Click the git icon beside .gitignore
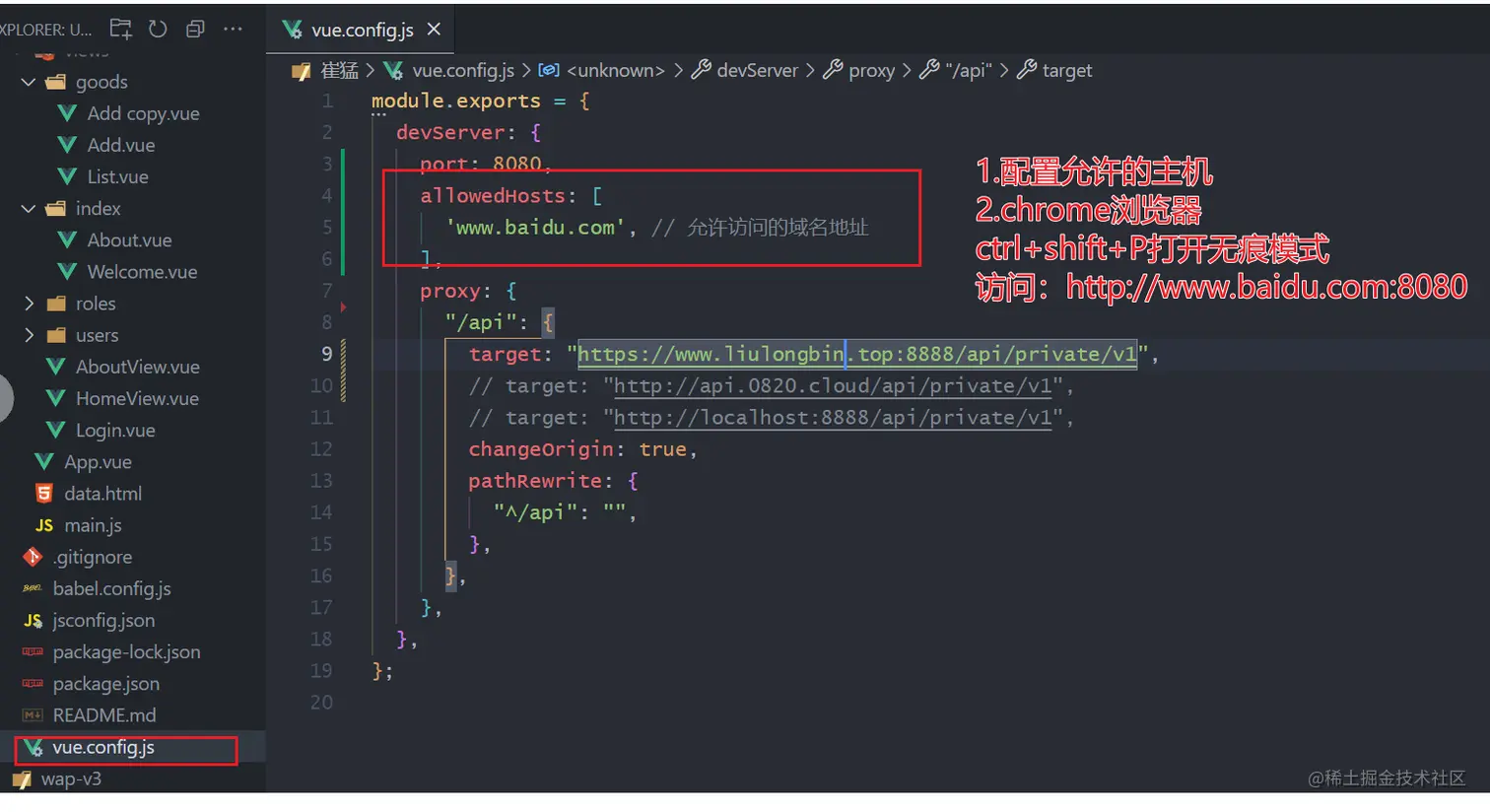The height and width of the screenshot is (812, 1490). click(33, 557)
